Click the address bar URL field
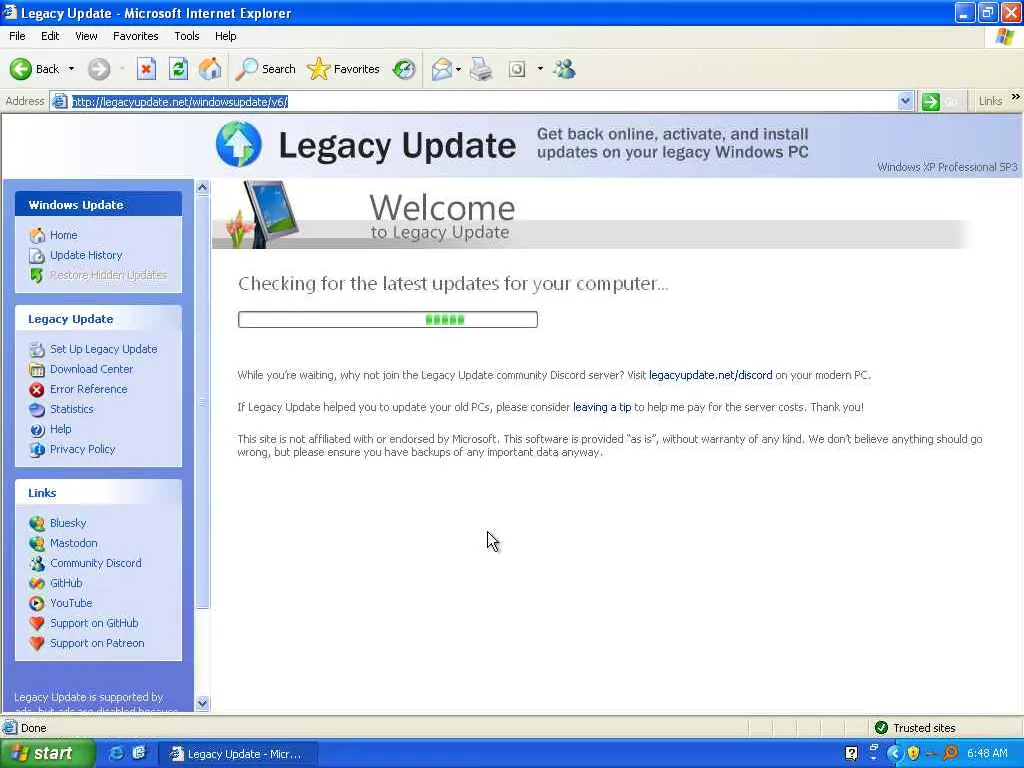Screen dimensions: 1024x768 pyautogui.click(x=483, y=101)
